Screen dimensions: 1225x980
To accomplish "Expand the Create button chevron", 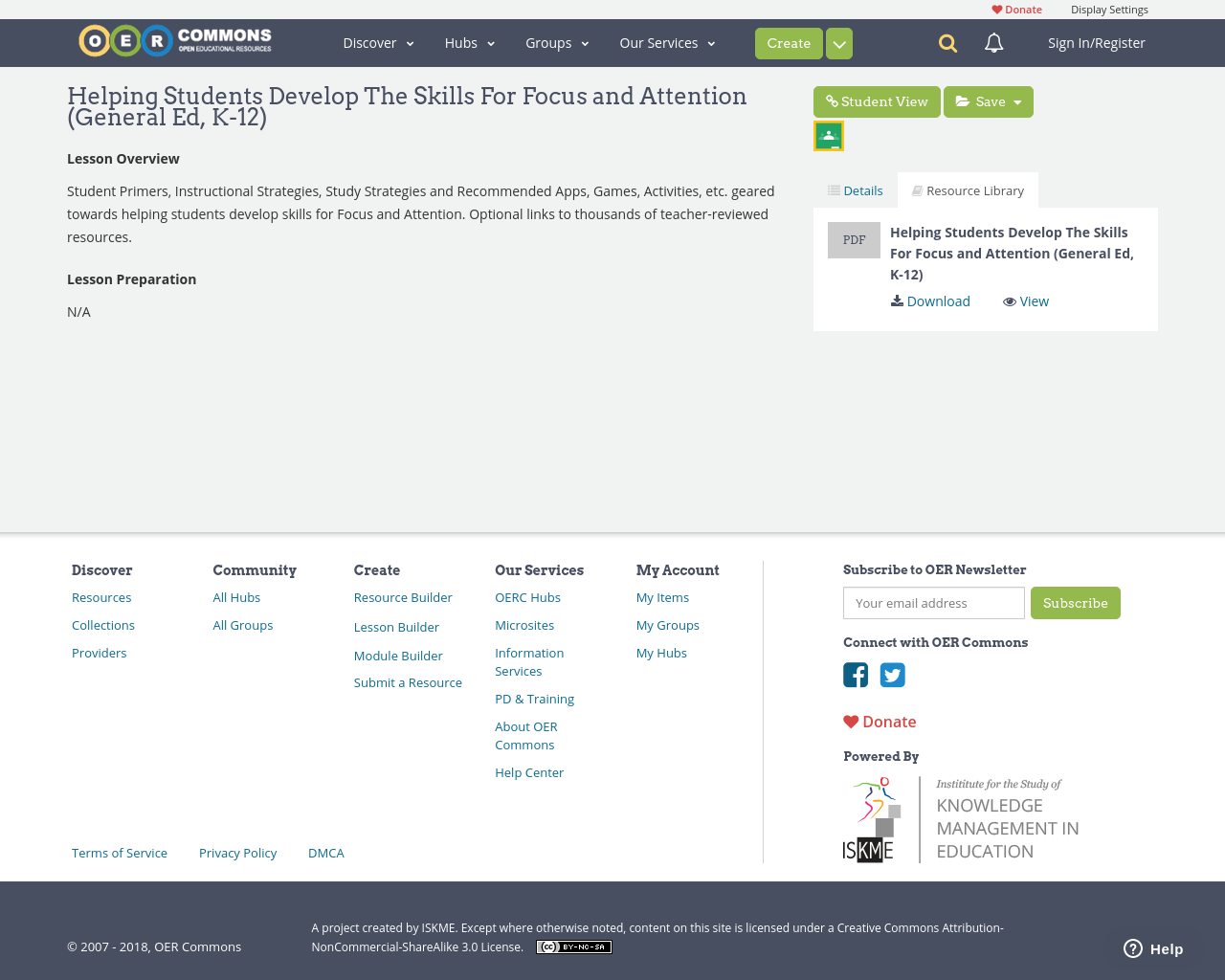I will point(838,42).
